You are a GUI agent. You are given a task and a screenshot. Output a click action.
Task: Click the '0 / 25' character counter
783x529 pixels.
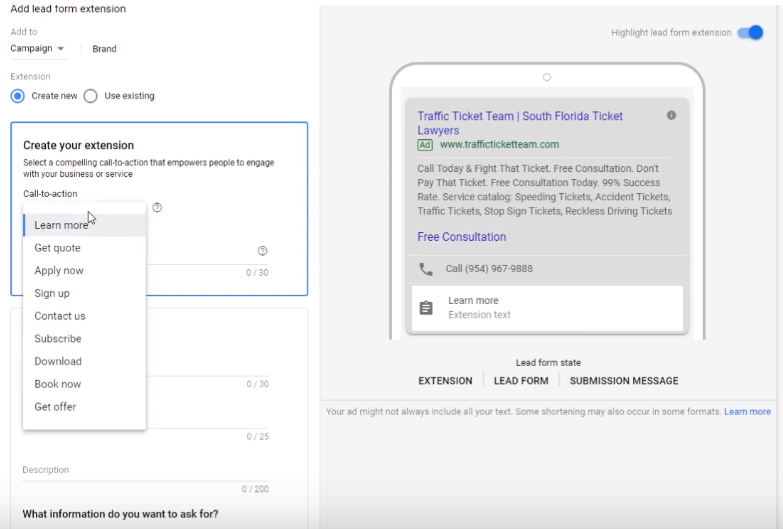click(x=258, y=437)
